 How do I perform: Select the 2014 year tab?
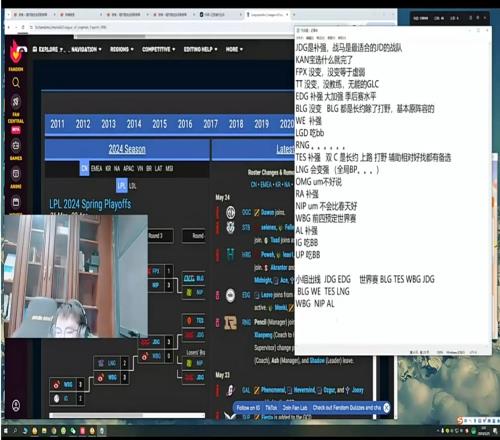pos(134,124)
